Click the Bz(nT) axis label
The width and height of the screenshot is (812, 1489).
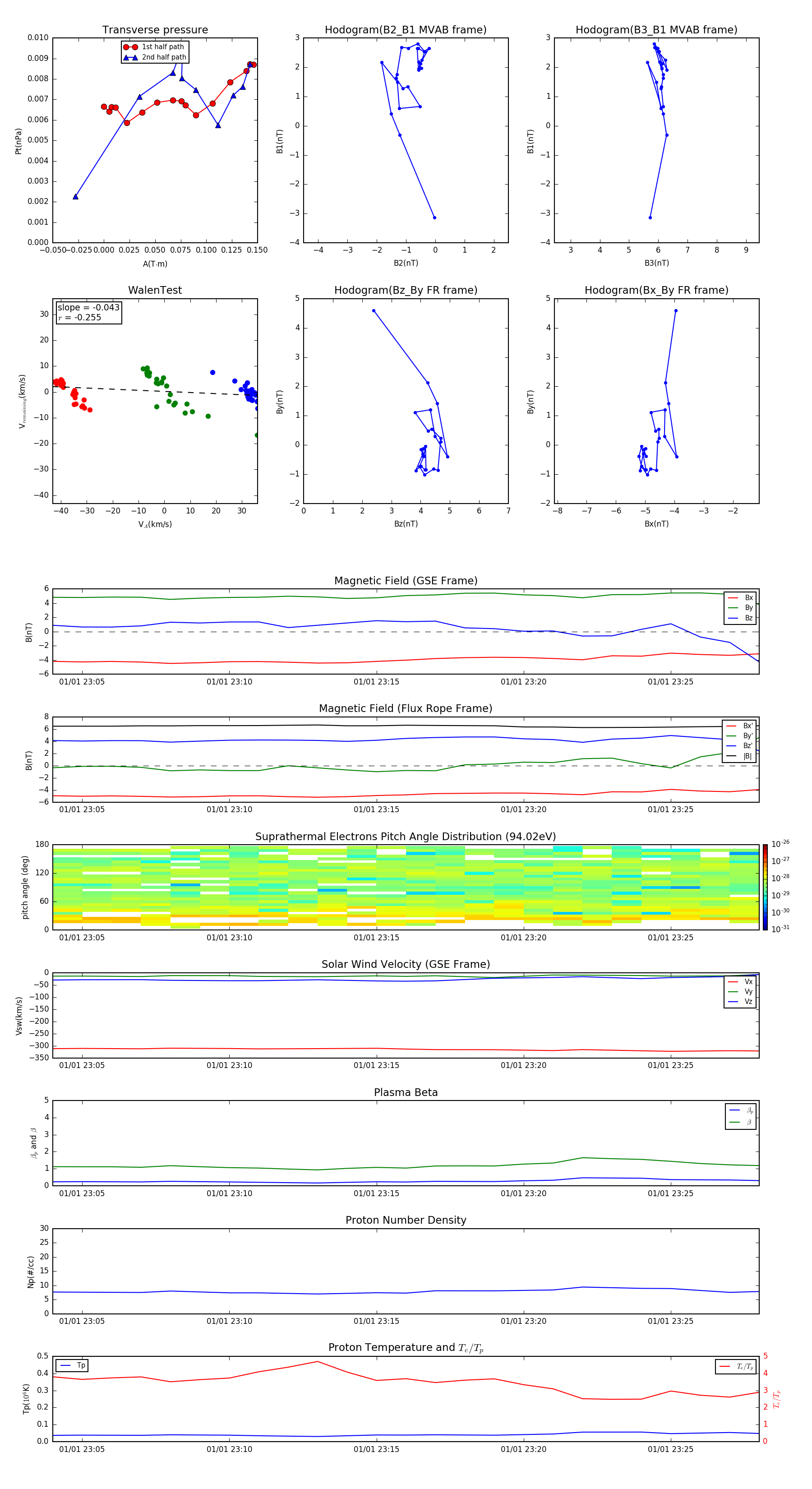tap(406, 524)
